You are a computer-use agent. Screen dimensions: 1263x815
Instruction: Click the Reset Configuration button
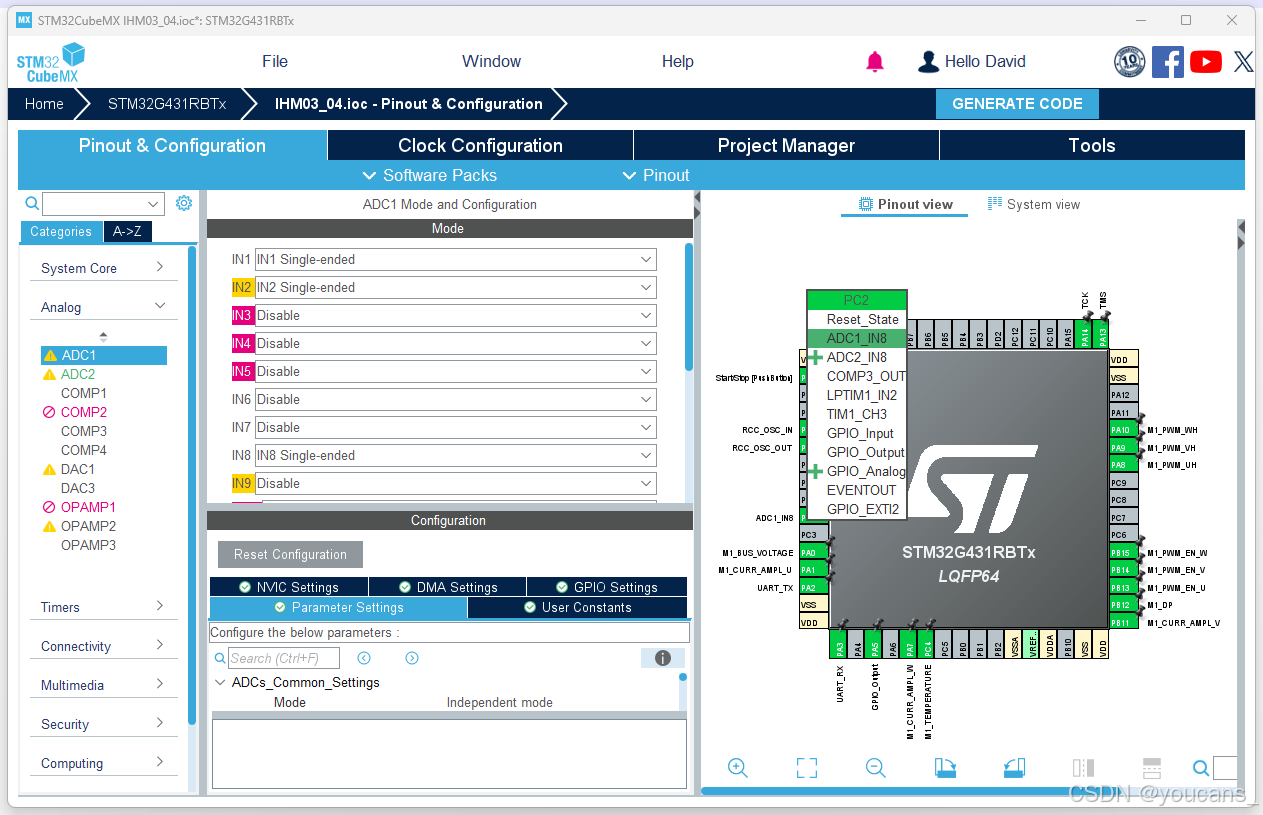(x=290, y=554)
